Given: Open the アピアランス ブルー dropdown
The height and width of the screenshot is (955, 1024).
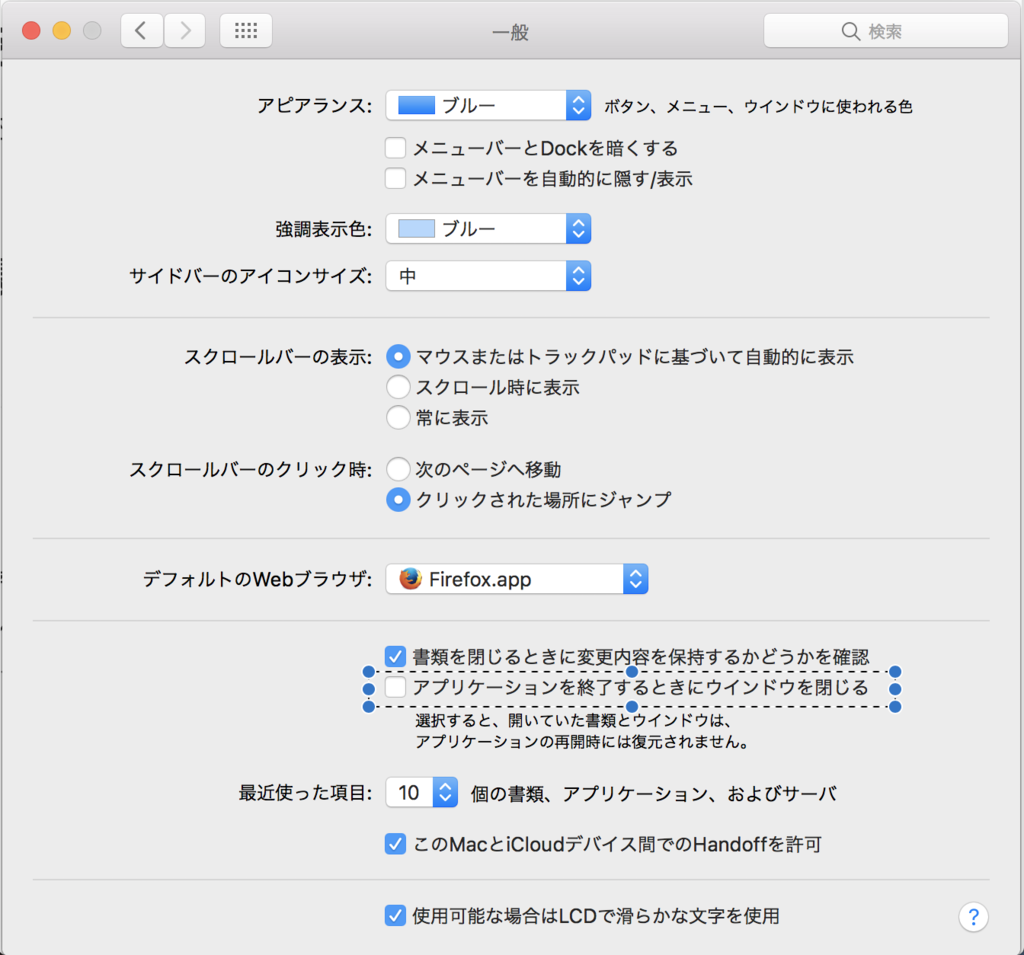Looking at the screenshot, I should point(488,105).
